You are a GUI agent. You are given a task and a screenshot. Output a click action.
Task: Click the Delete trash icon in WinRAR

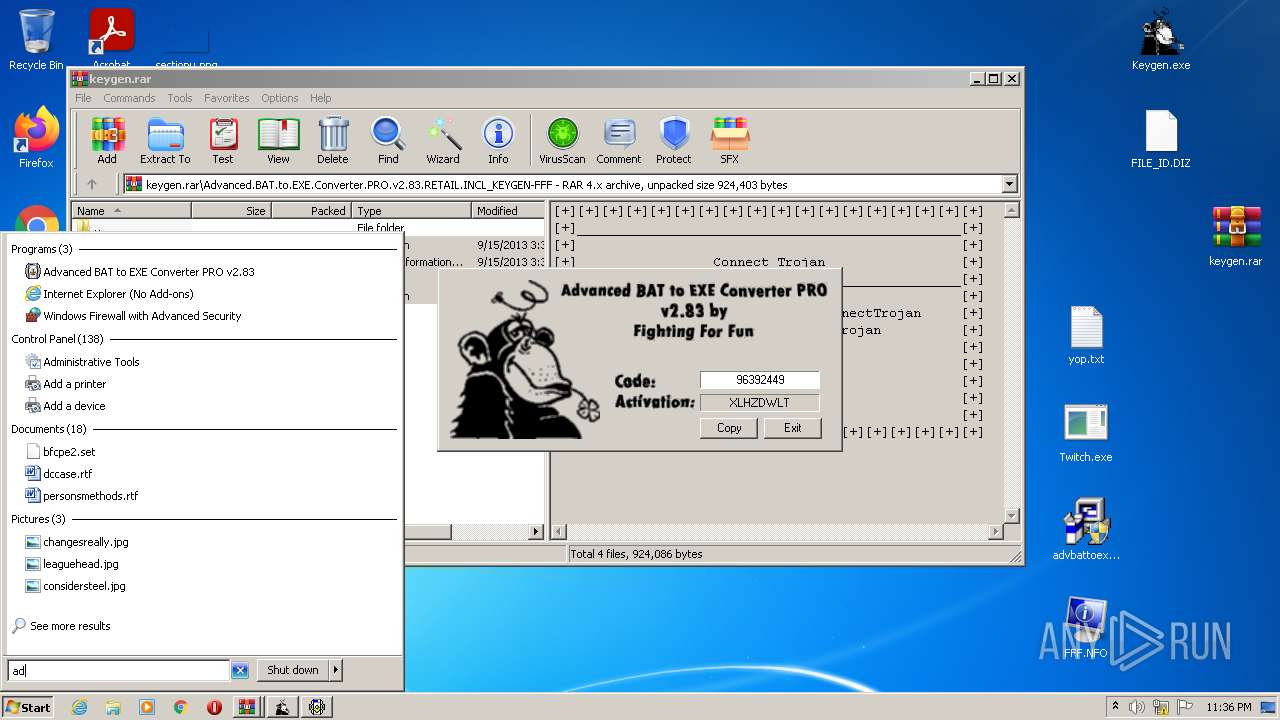tap(333, 140)
